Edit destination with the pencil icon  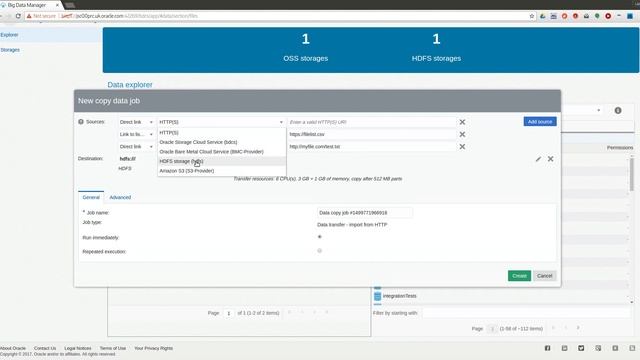[x=538, y=159]
